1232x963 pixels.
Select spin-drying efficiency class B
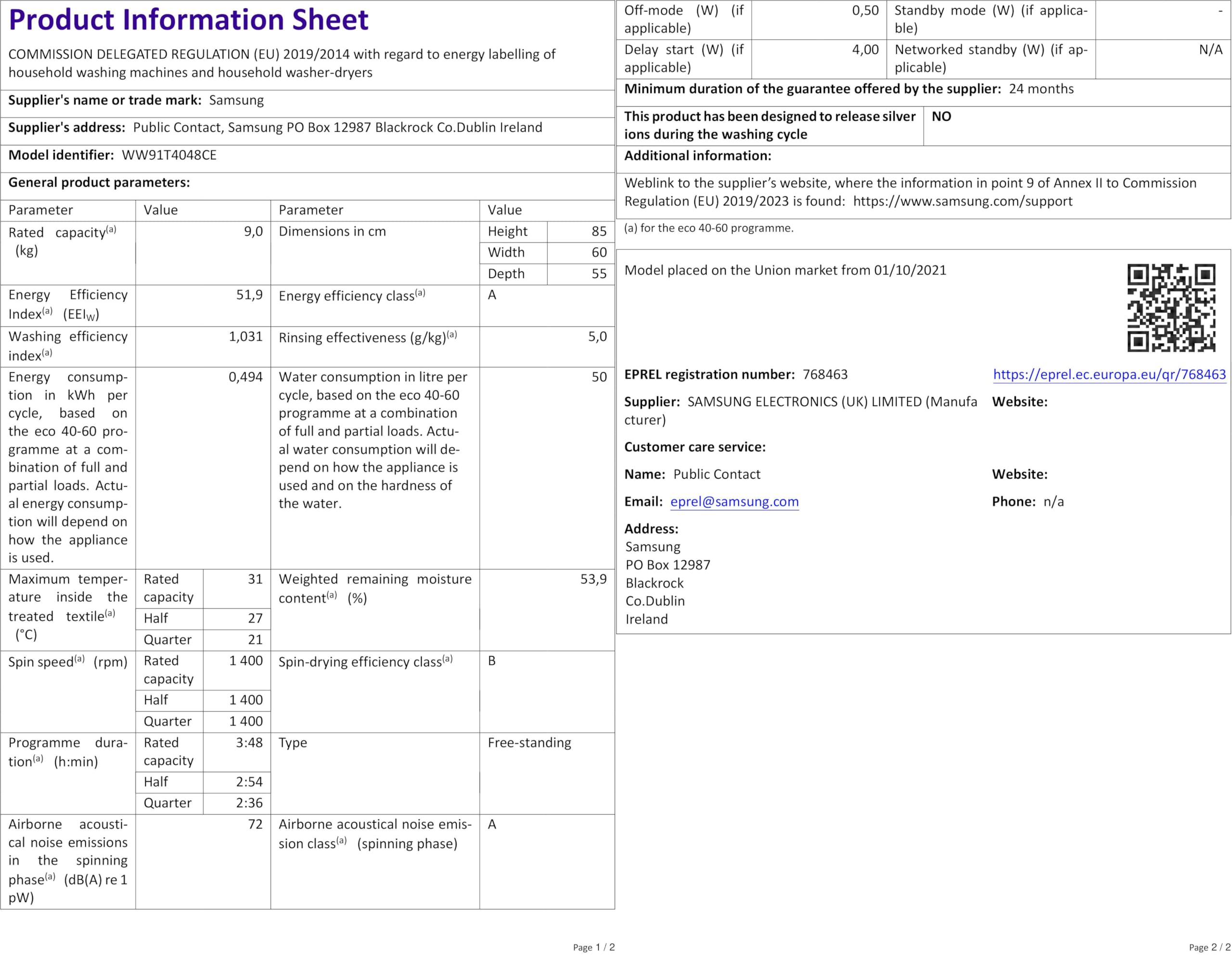click(492, 661)
